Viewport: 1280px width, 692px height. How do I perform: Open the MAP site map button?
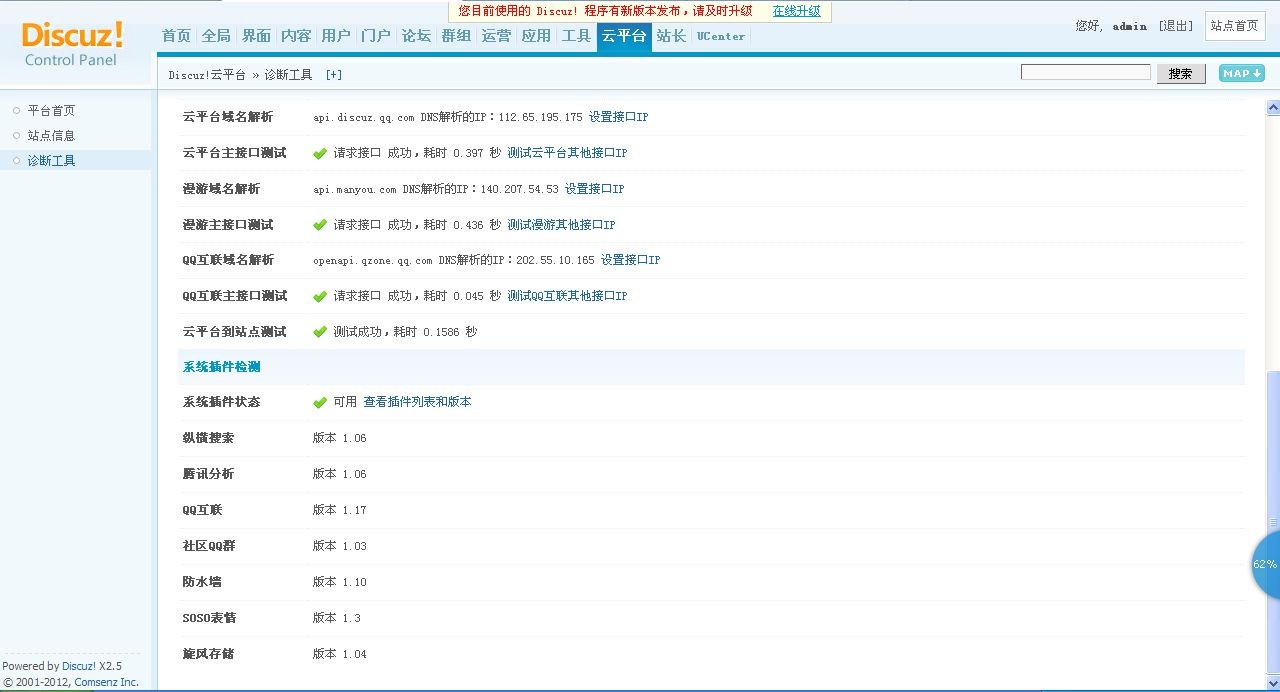[1241, 73]
